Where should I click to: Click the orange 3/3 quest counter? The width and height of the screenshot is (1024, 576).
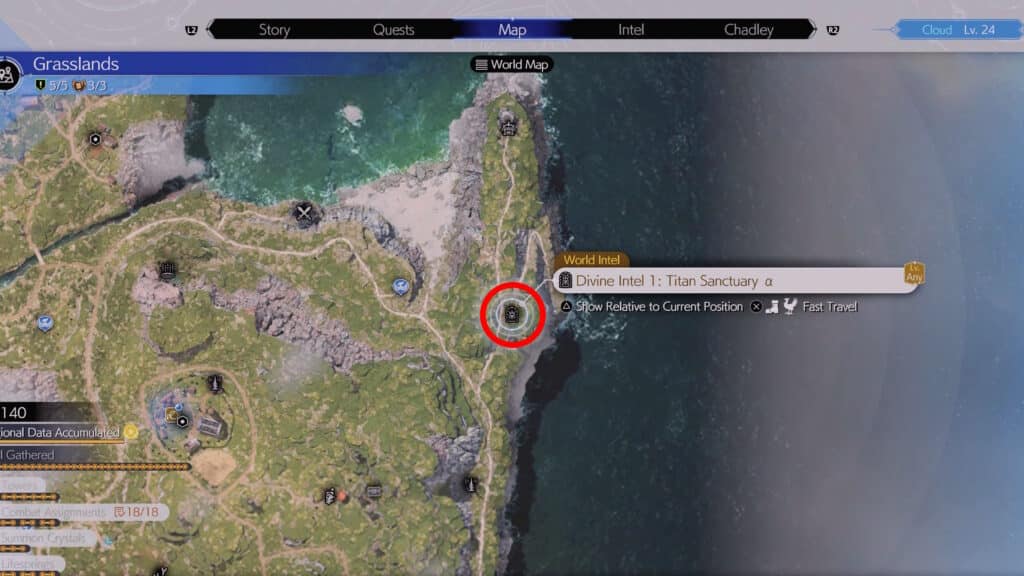[x=89, y=86]
